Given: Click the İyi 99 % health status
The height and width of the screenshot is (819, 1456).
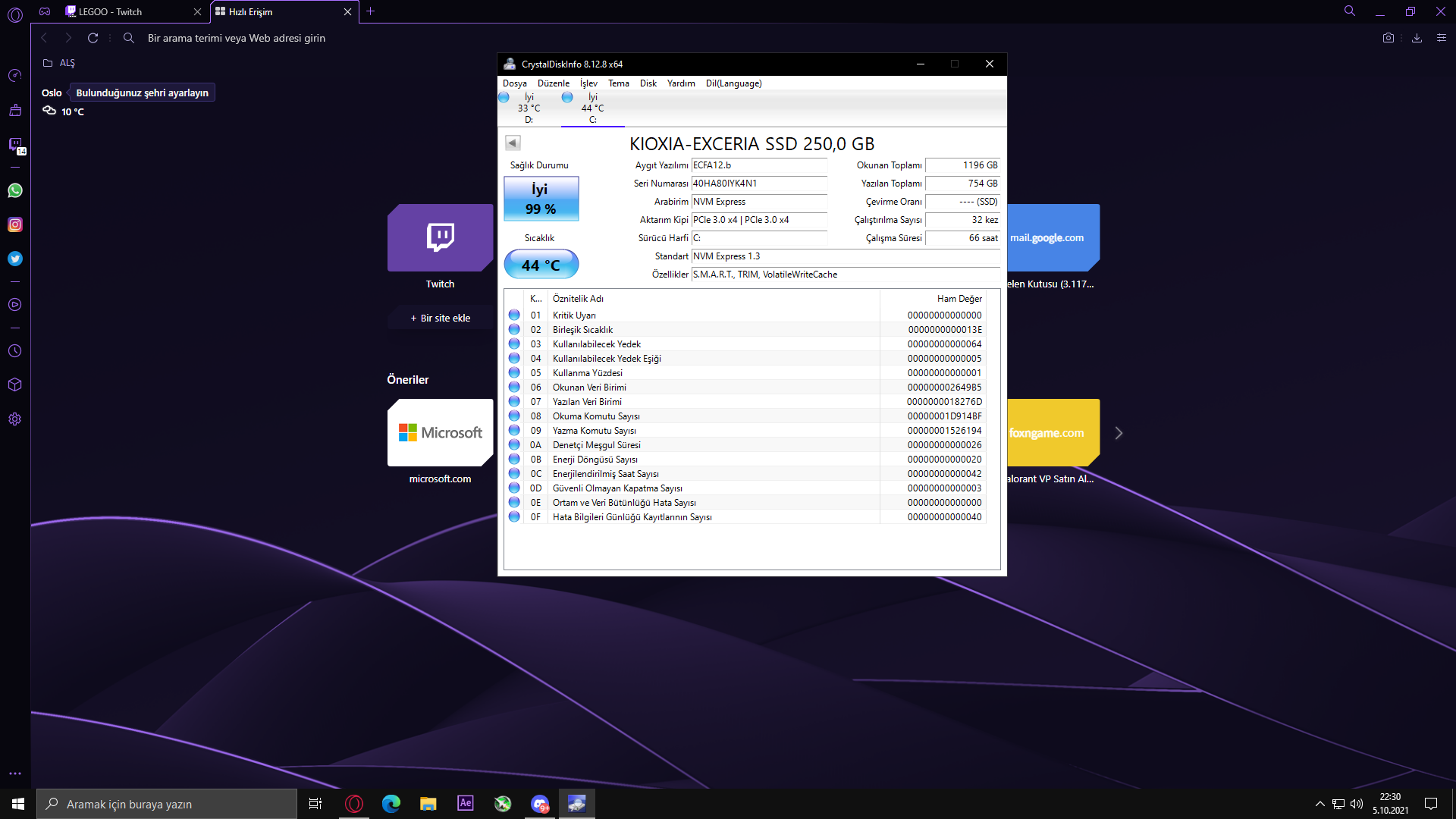Looking at the screenshot, I should pyautogui.click(x=541, y=199).
